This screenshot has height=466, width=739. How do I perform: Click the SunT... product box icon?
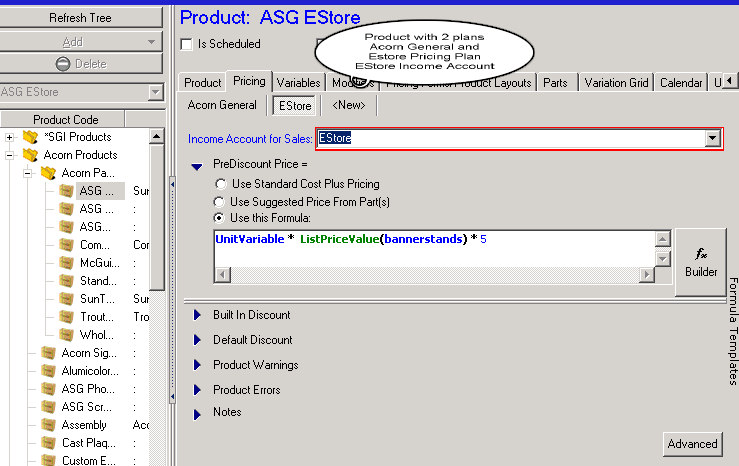(x=66, y=299)
